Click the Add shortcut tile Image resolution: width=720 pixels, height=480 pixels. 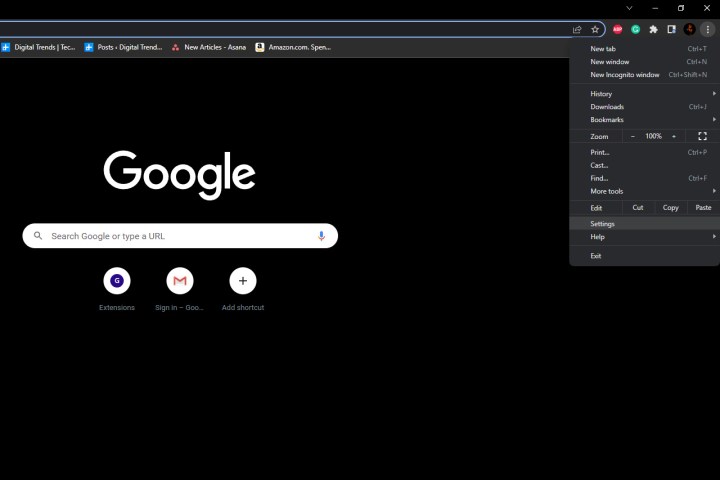243,289
